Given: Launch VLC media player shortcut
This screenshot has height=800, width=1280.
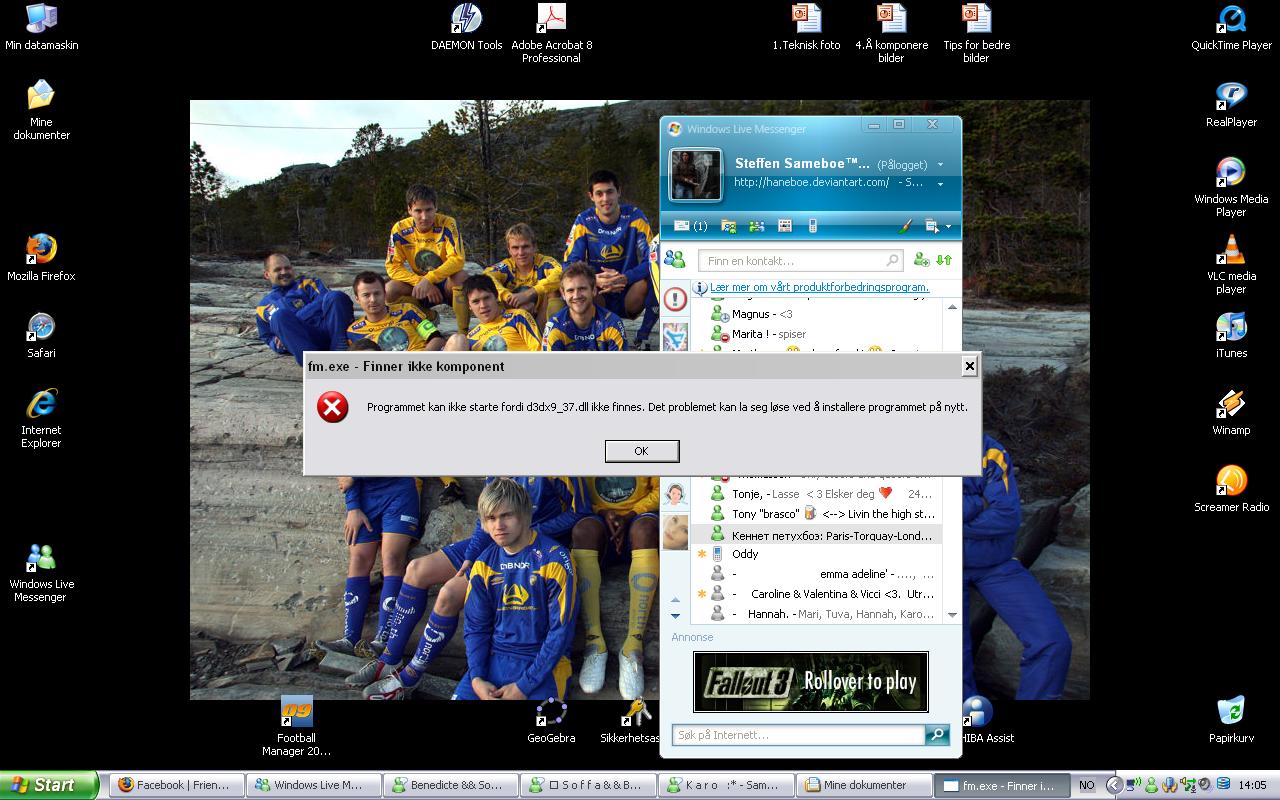Looking at the screenshot, I should (x=1231, y=264).
